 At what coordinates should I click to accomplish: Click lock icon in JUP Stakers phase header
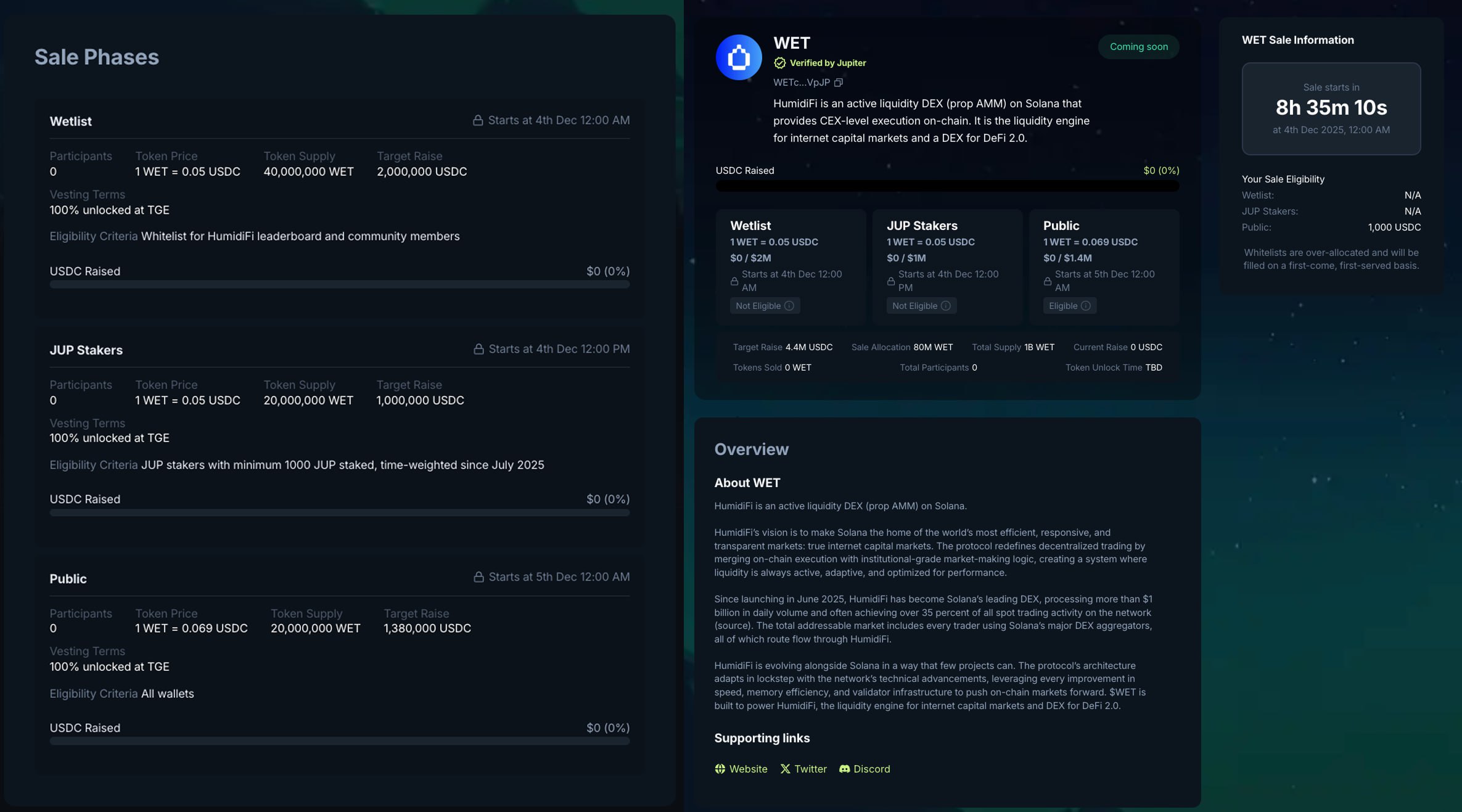478,349
